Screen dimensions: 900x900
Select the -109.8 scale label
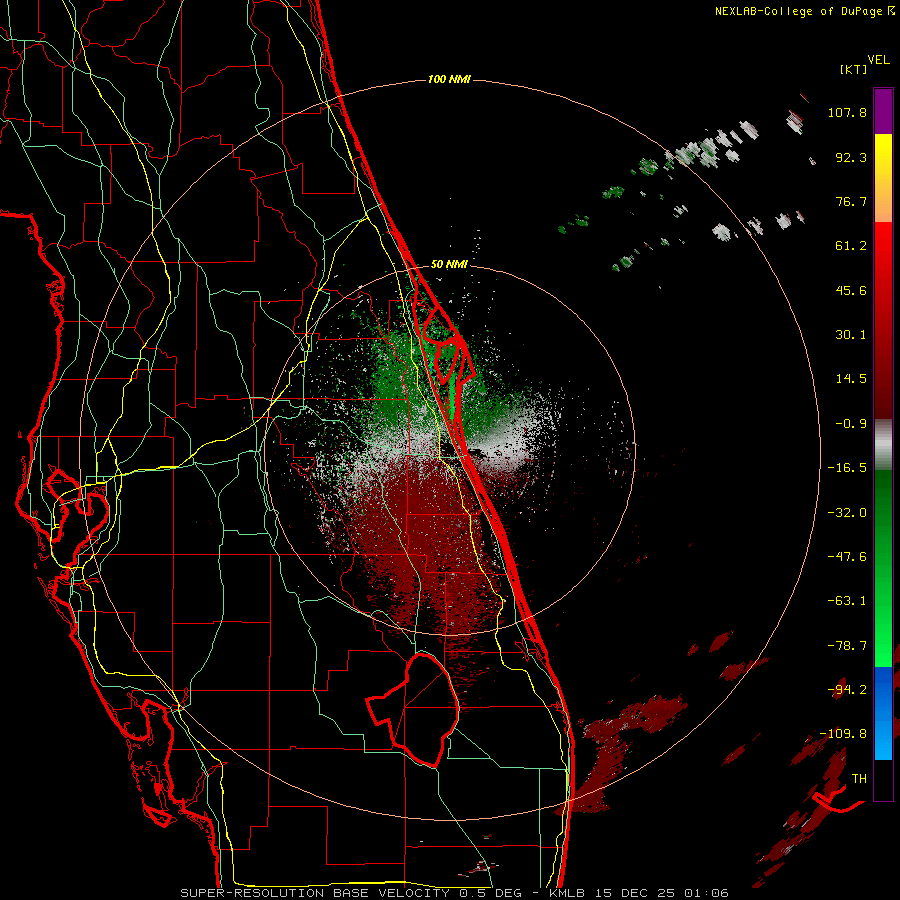tap(843, 734)
